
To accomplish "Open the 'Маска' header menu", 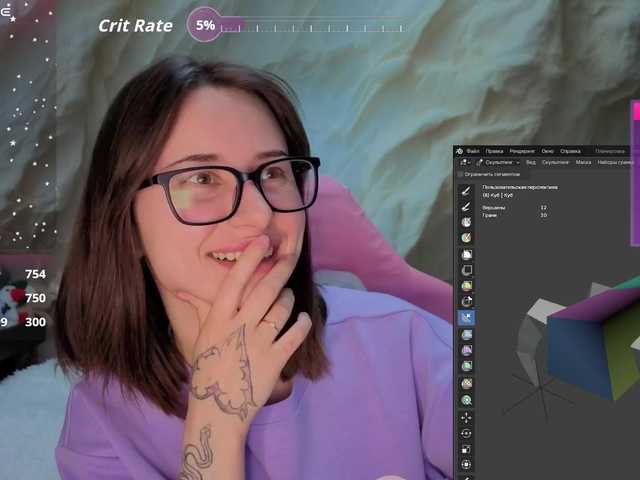I will [583, 162].
